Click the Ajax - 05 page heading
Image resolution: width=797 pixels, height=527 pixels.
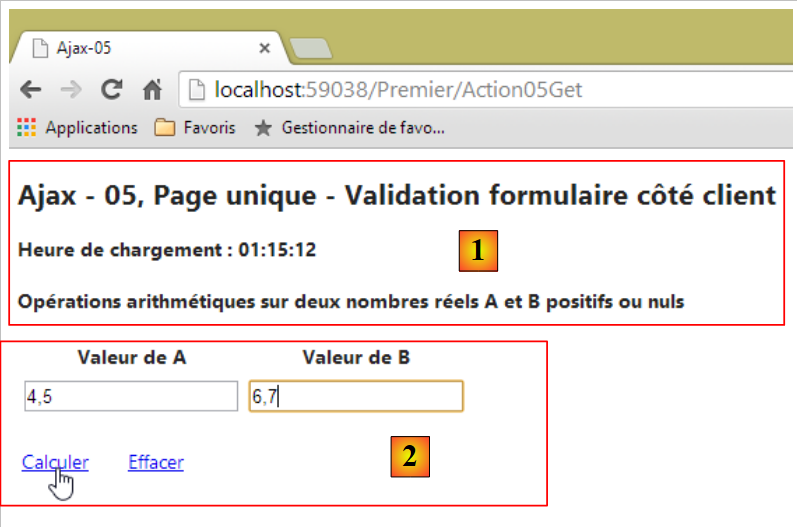click(396, 195)
